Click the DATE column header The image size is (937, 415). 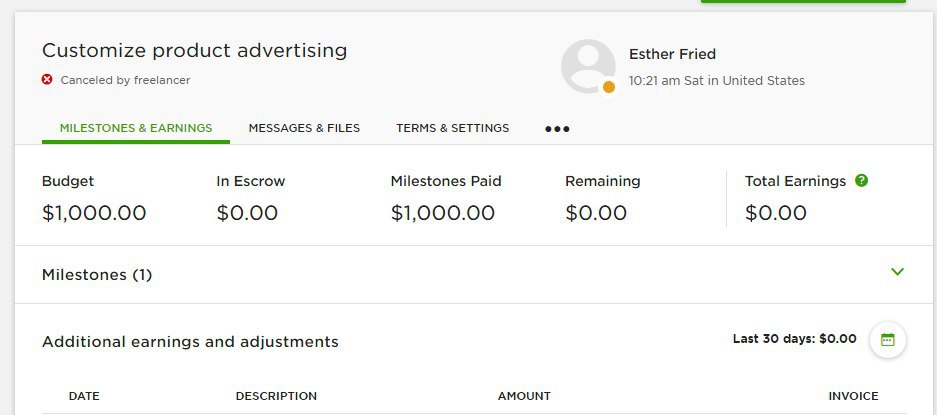(84, 396)
